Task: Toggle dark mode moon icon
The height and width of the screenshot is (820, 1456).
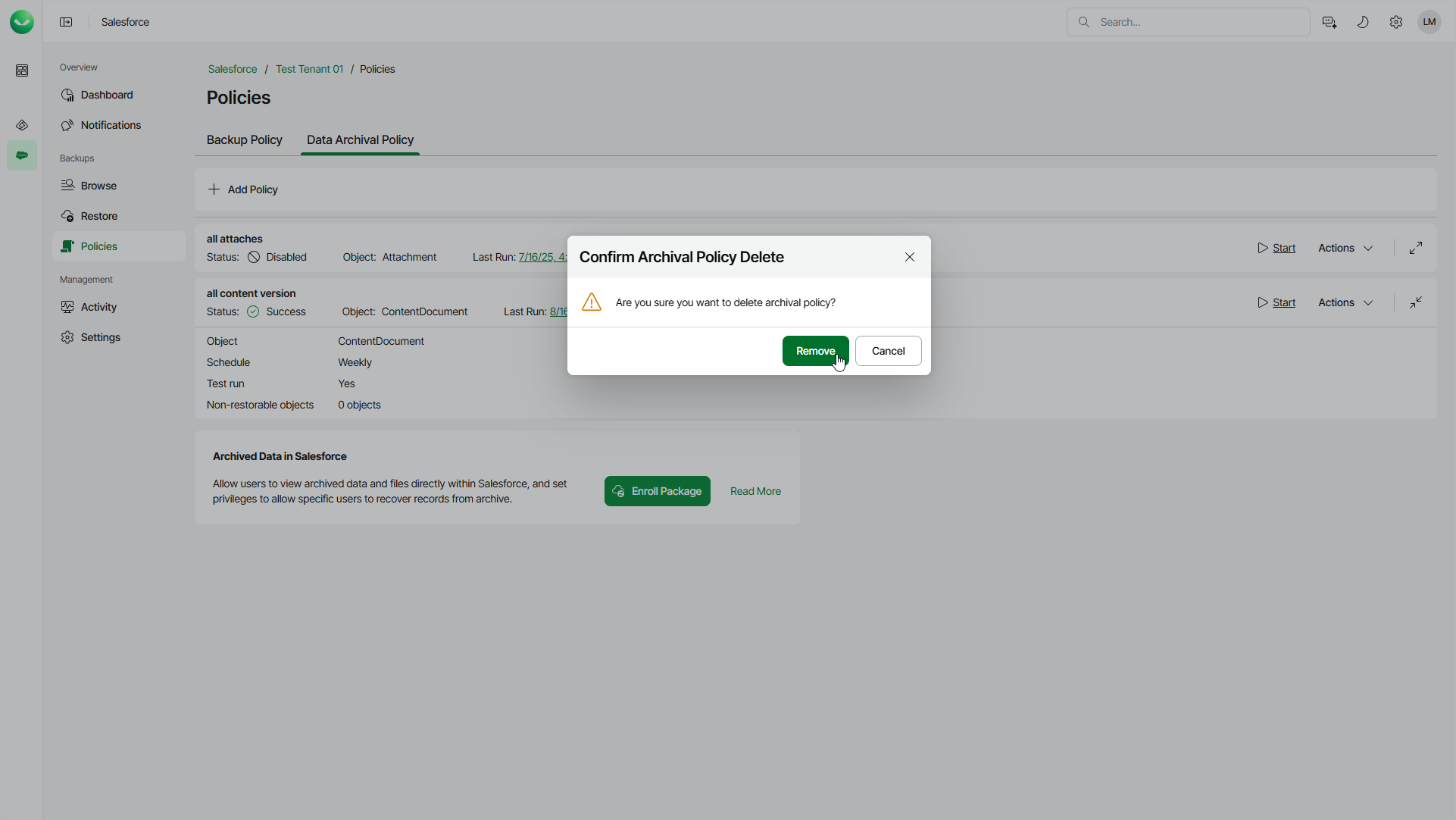Action: 1363,22
